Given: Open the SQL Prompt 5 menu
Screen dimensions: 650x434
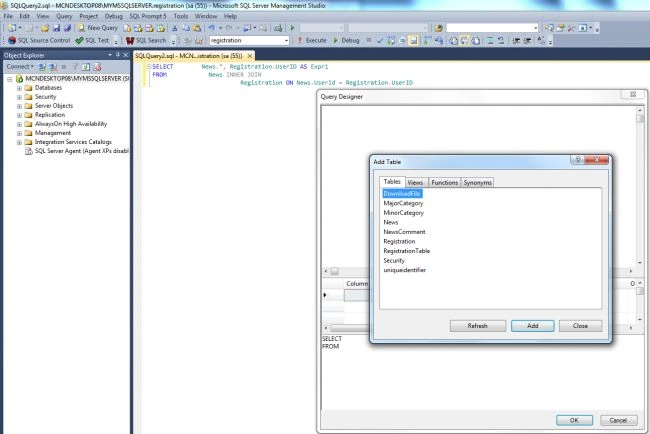Looking at the screenshot, I should click(x=148, y=16).
